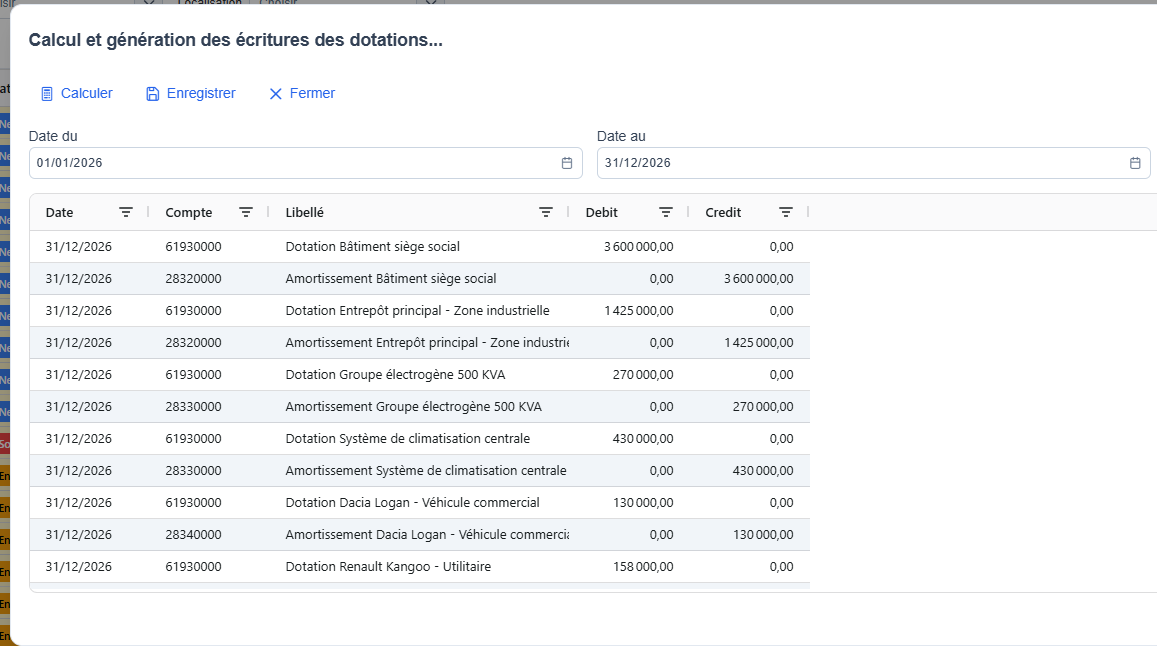Open calendar picker for Date du

(x=567, y=163)
